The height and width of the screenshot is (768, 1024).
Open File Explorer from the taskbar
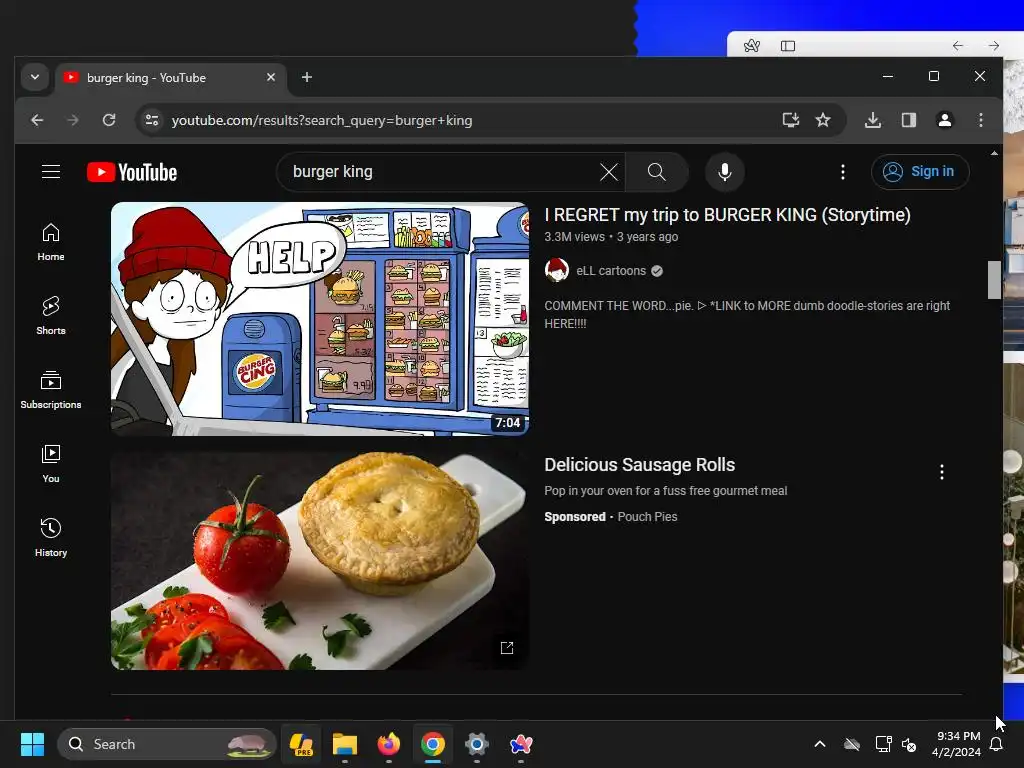(x=345, y=744)
